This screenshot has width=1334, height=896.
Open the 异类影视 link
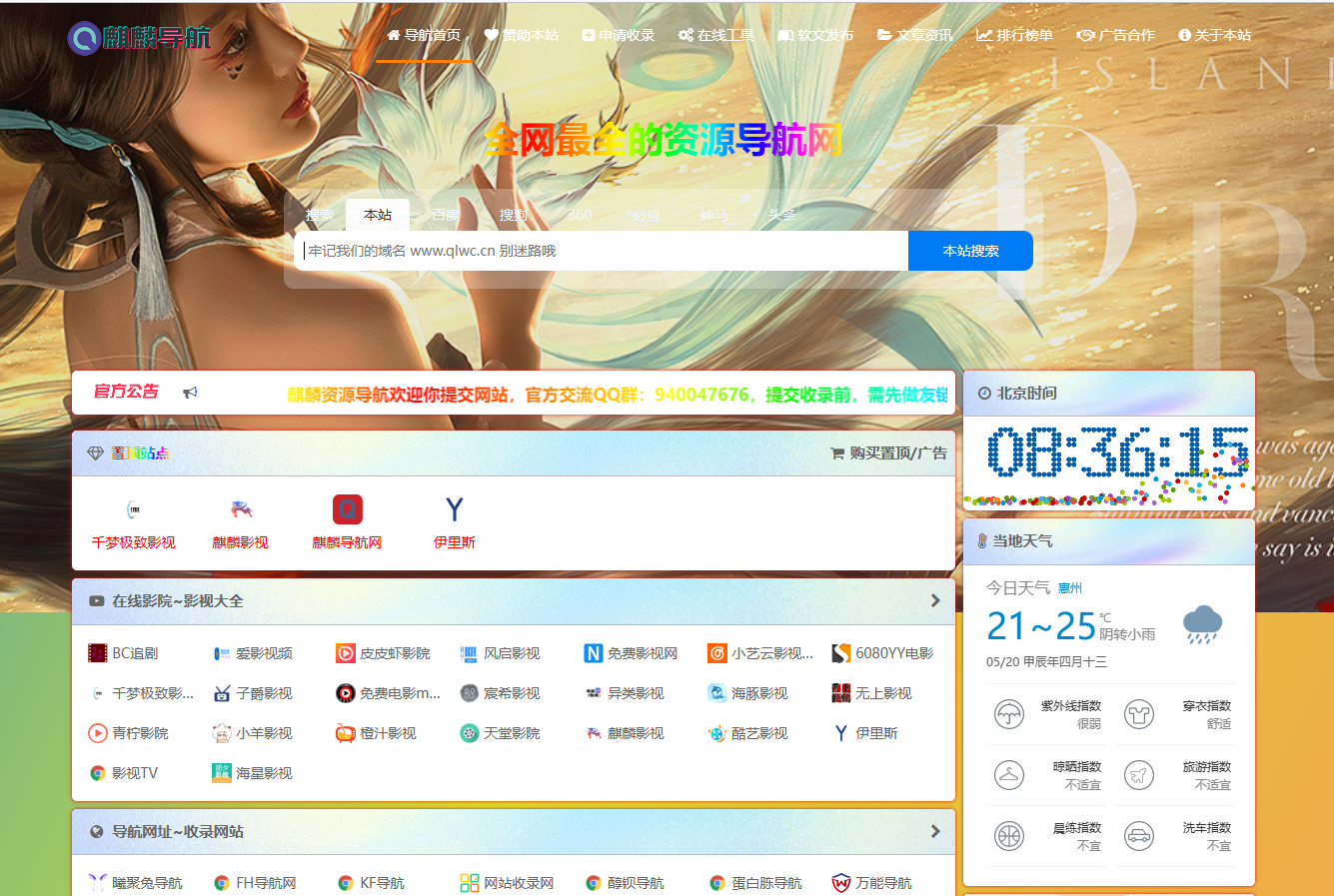[x=636, y=693]
